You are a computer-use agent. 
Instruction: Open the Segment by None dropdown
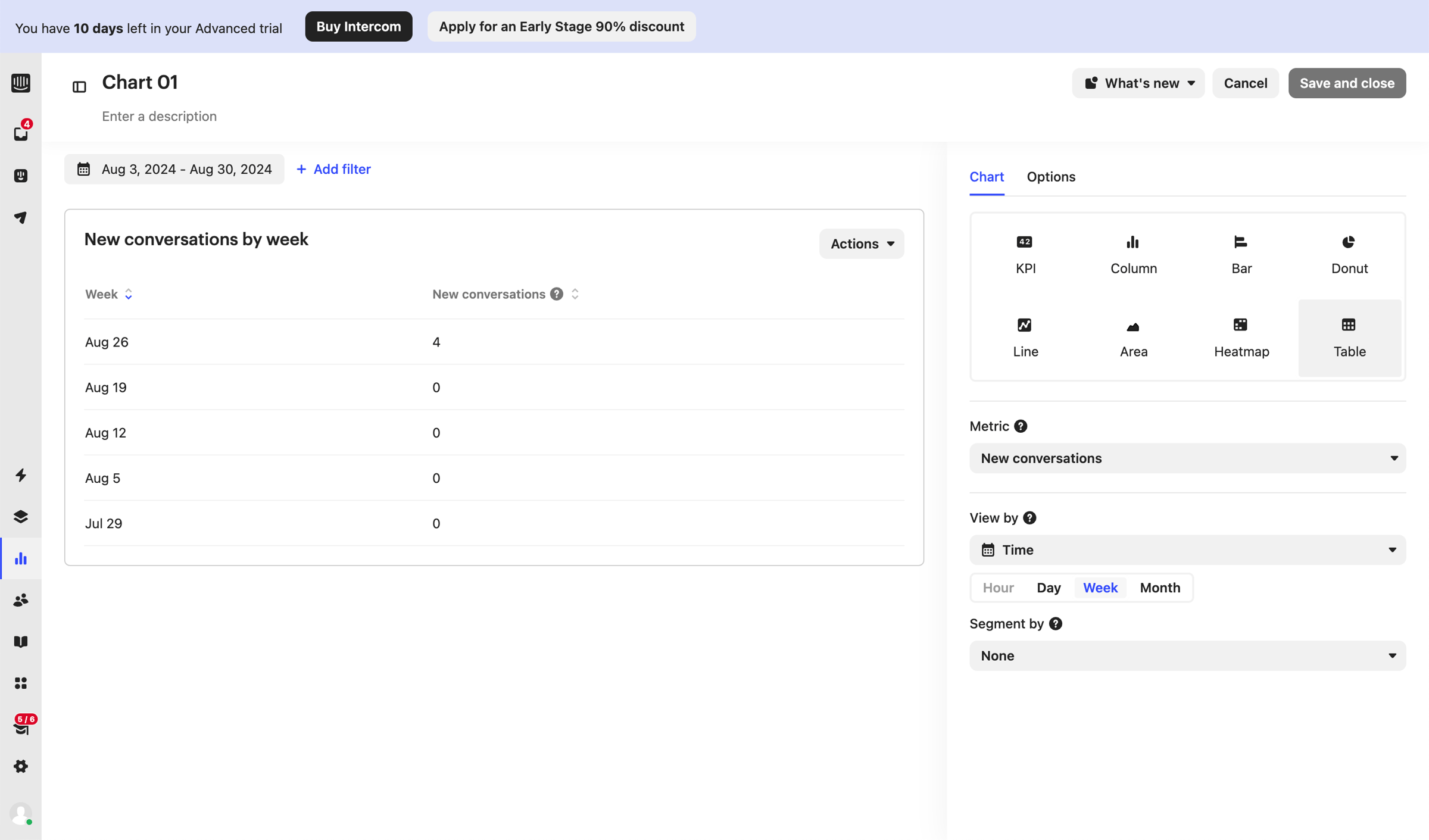(x=1187, y=656)
